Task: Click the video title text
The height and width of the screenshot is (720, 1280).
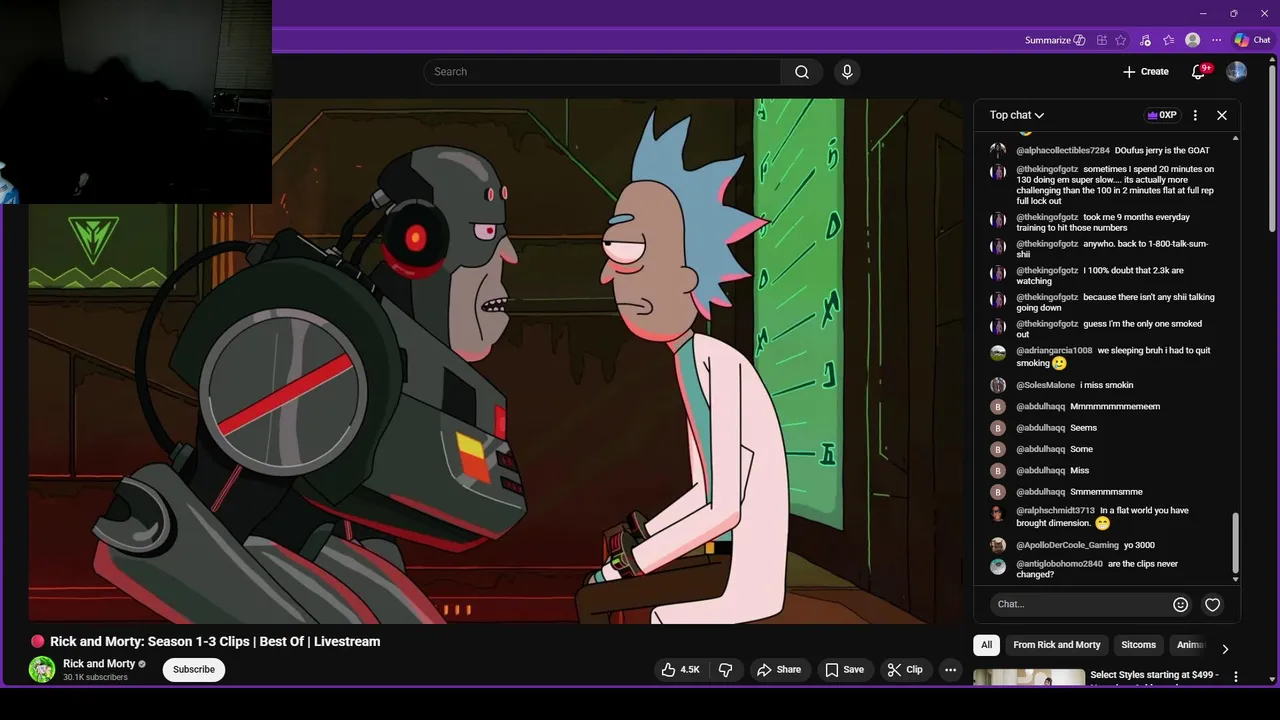Action: 215,642
